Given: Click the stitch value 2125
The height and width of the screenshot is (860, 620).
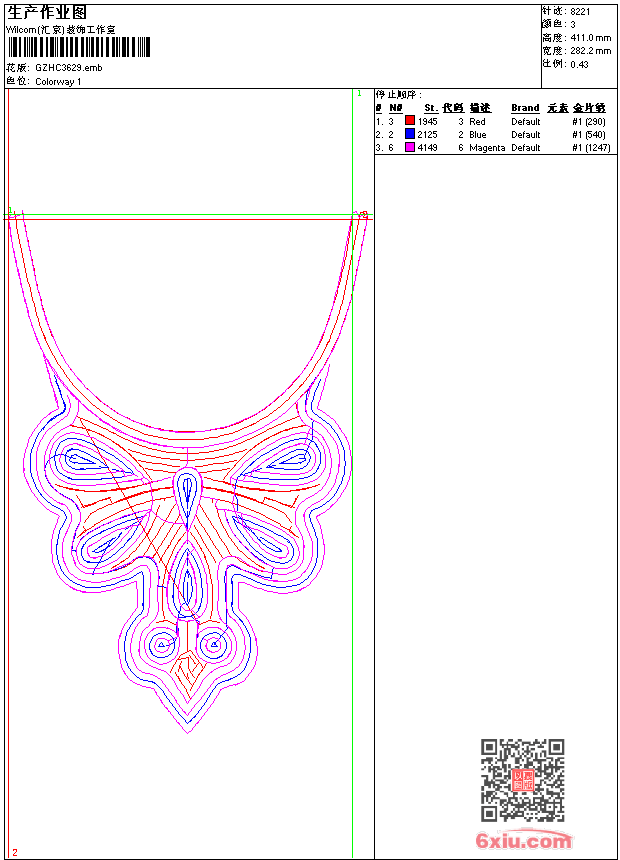Looking at the screenshot, I should 427,135.
